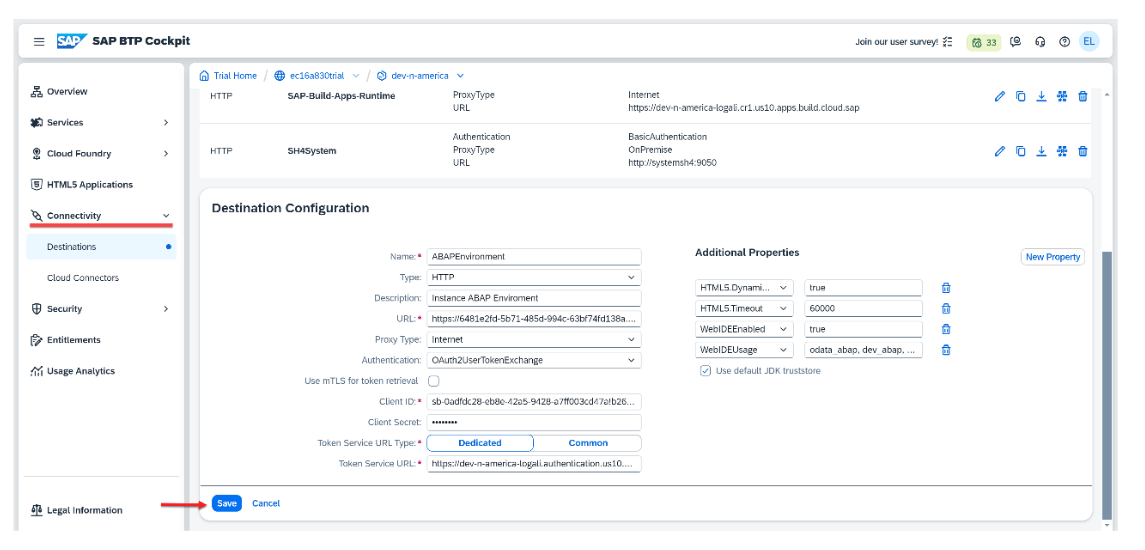Select Common token service URL type
The image size is (1145, 550).
(588, 443)
